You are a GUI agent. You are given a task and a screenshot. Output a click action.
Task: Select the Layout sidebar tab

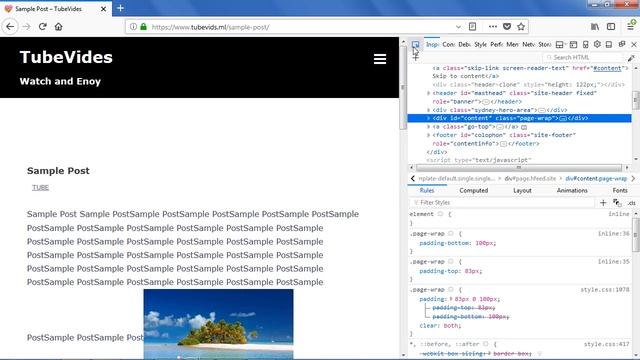522,191
